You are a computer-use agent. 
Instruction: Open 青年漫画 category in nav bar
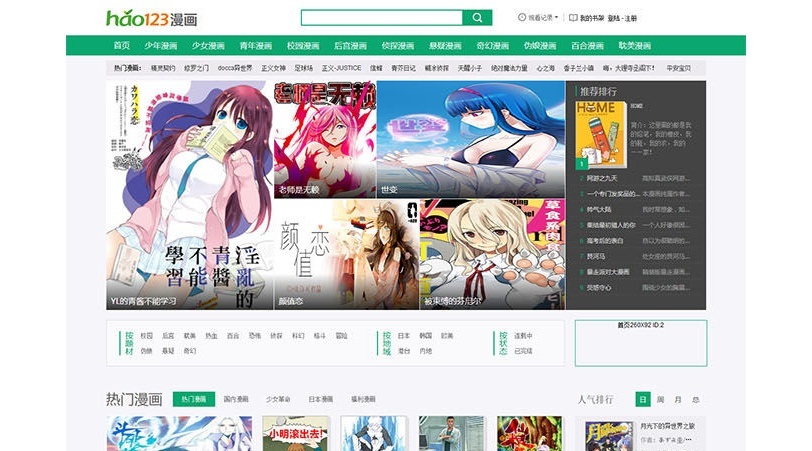(255, 46)
